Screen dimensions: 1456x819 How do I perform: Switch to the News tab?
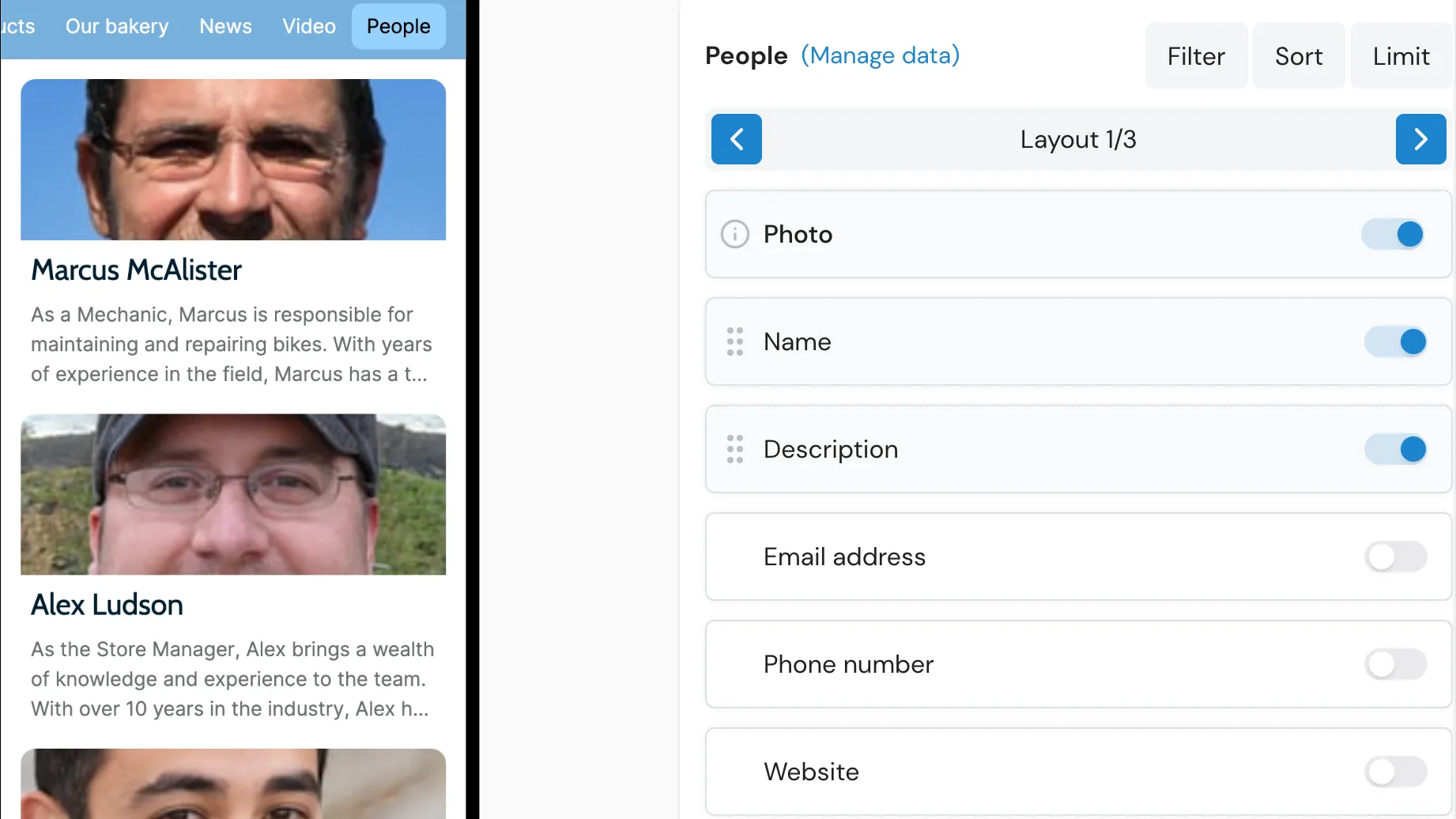(225, 26)
